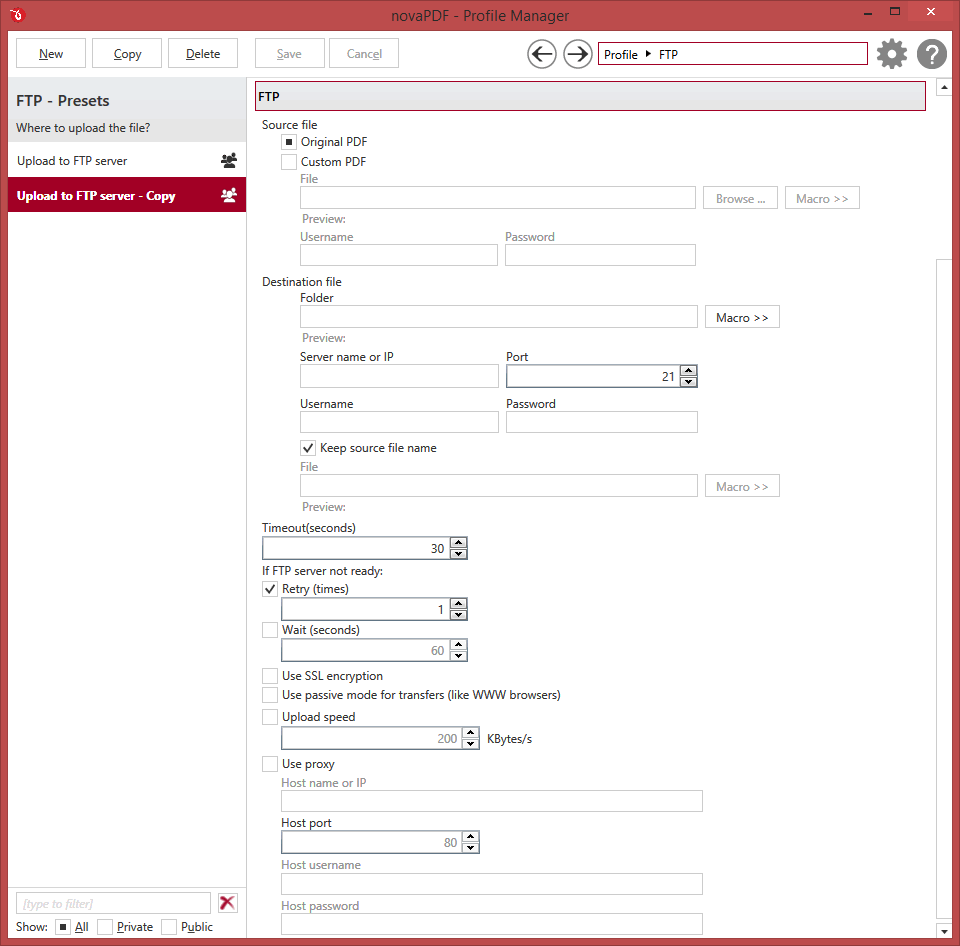Image resolution: width=960 pixels, height=946 pixels.
Task: Click the source Password field
Action: 600,255
